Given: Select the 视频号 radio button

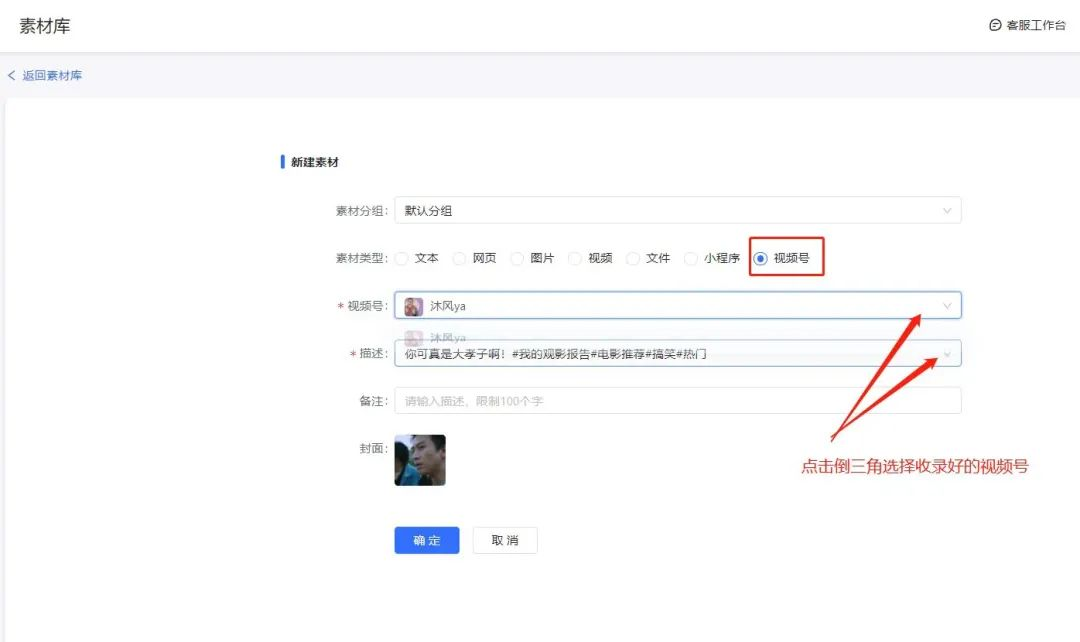Looking at the screenshot, I should point(761,258).
